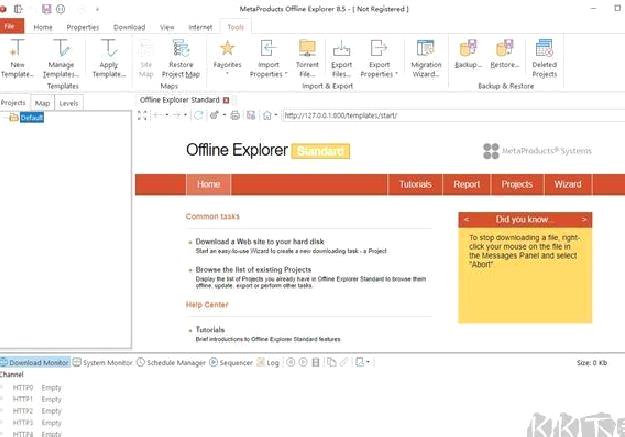Viewport: 625px width, 437px height.
Task: Open dropdown arrow next to home icon
Action: click(x=276, y=115)
